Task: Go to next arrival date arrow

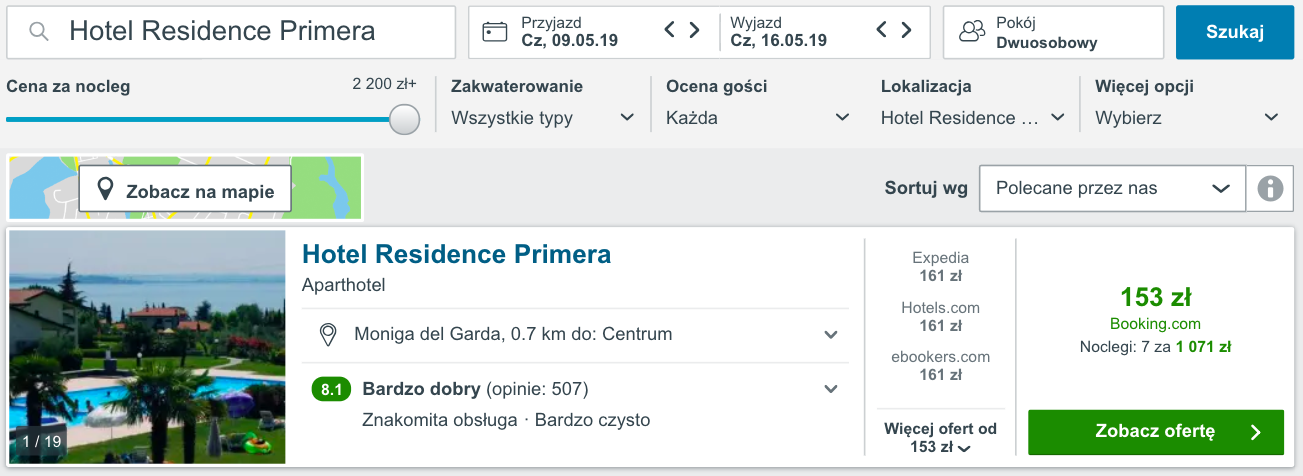Action: (695, 30)
